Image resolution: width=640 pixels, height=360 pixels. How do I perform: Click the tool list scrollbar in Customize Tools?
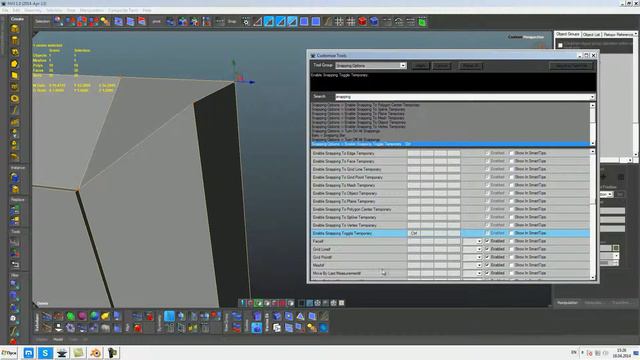pos(593,214)
